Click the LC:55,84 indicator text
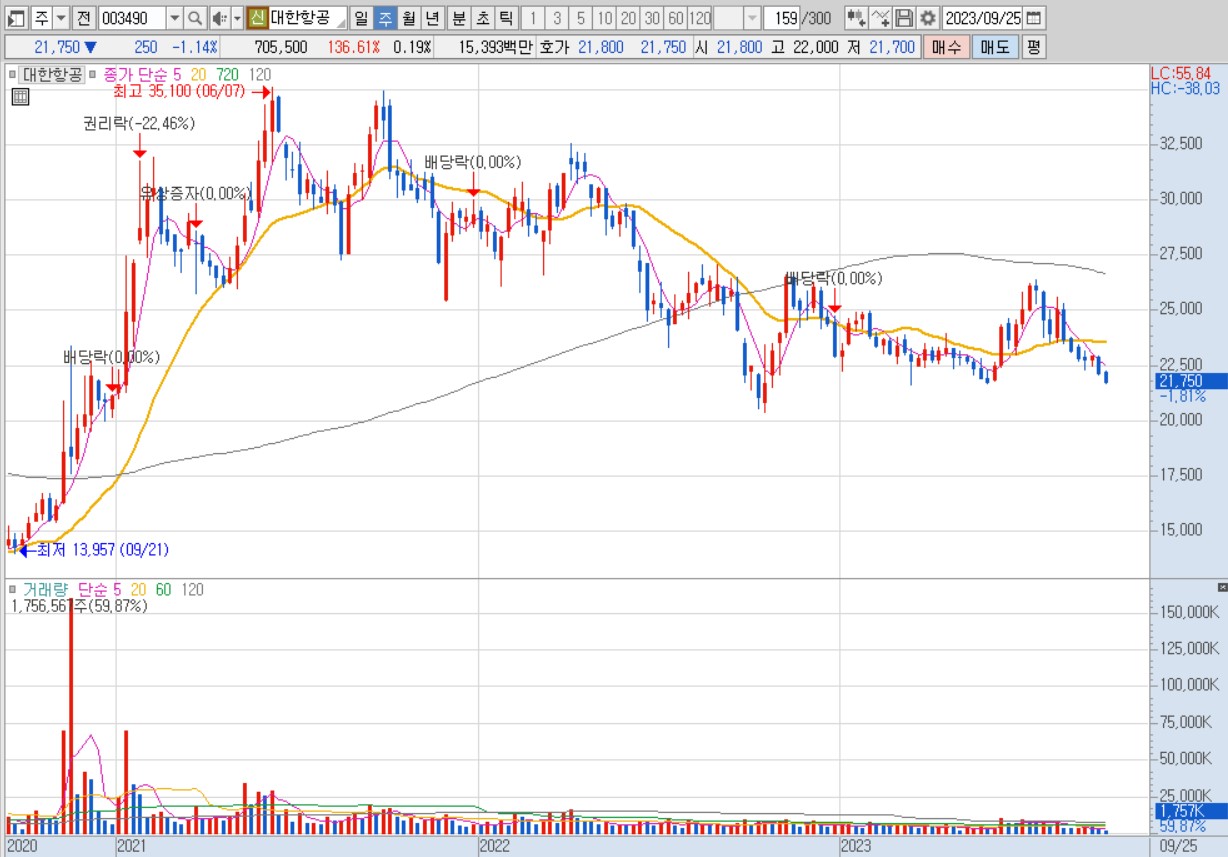The image size is (1228, 857). click(x=1181, y=73)
